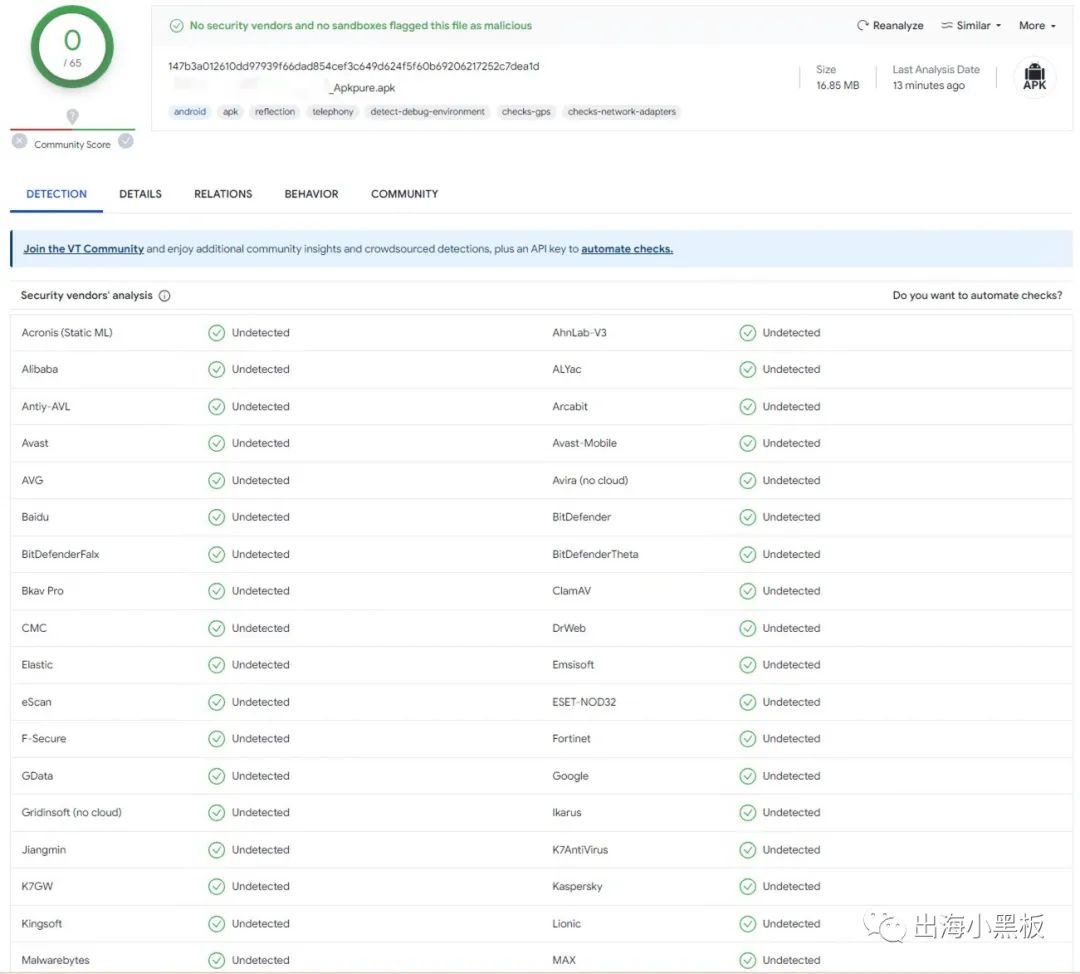Click the info icon beside Security vendors' analysis

pos(165,296)
